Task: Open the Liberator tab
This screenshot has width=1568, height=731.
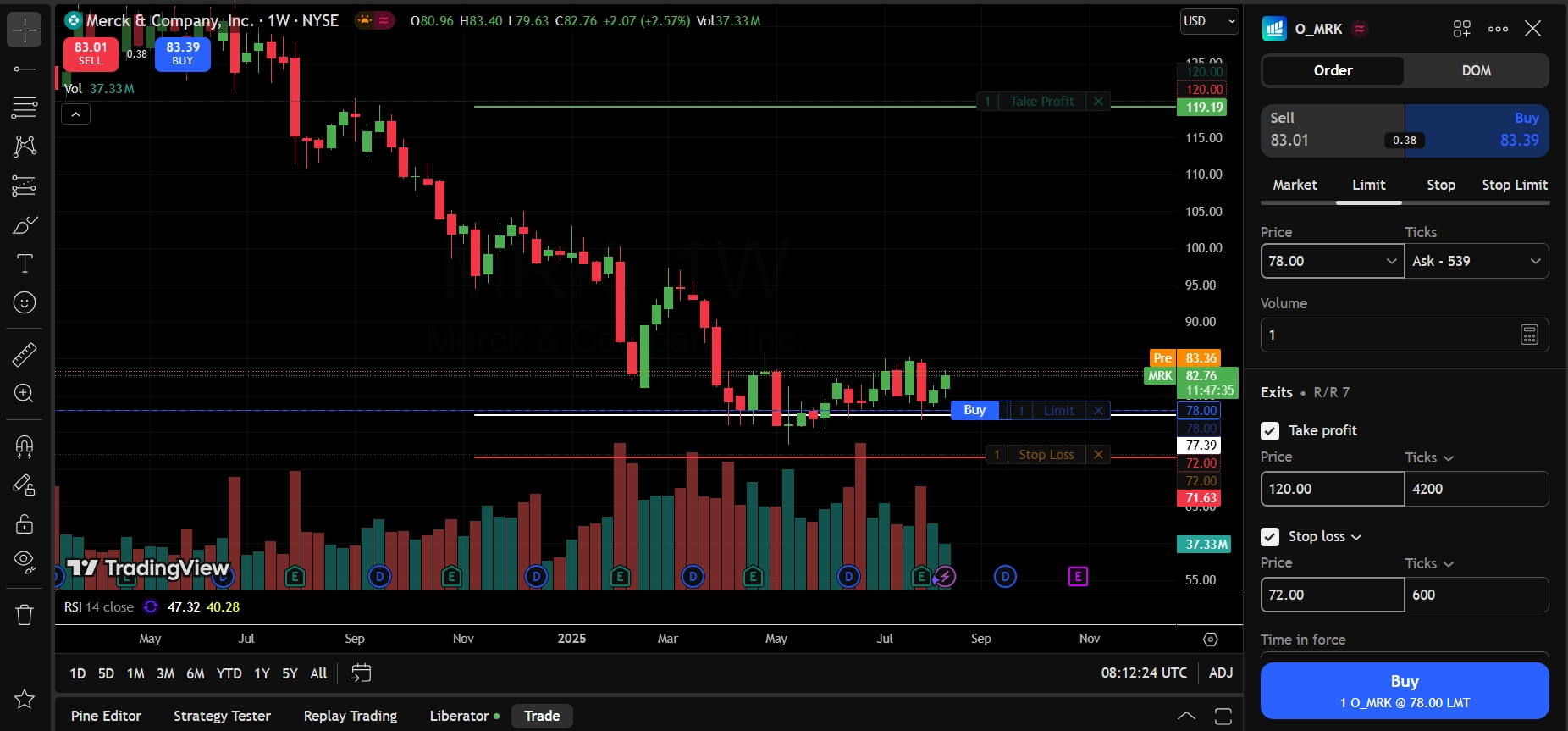Action: pos(465,716)
